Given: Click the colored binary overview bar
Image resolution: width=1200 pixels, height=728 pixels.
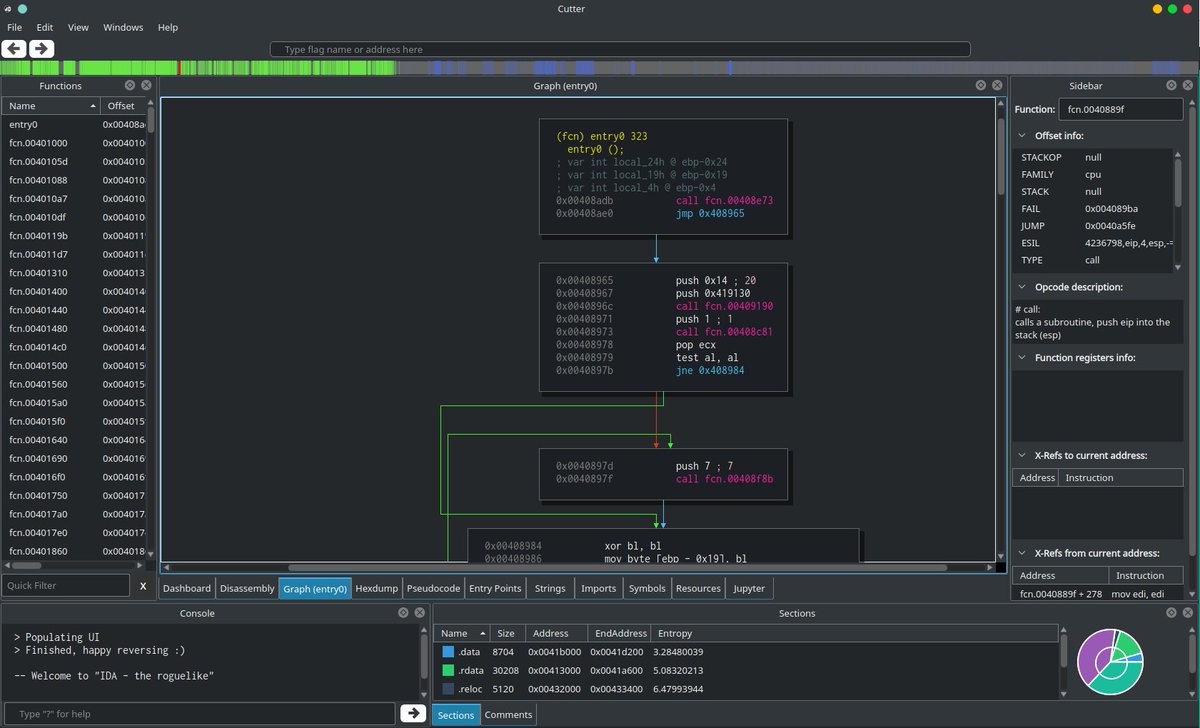Looking at the screenshot, I should tap(600, 68).
